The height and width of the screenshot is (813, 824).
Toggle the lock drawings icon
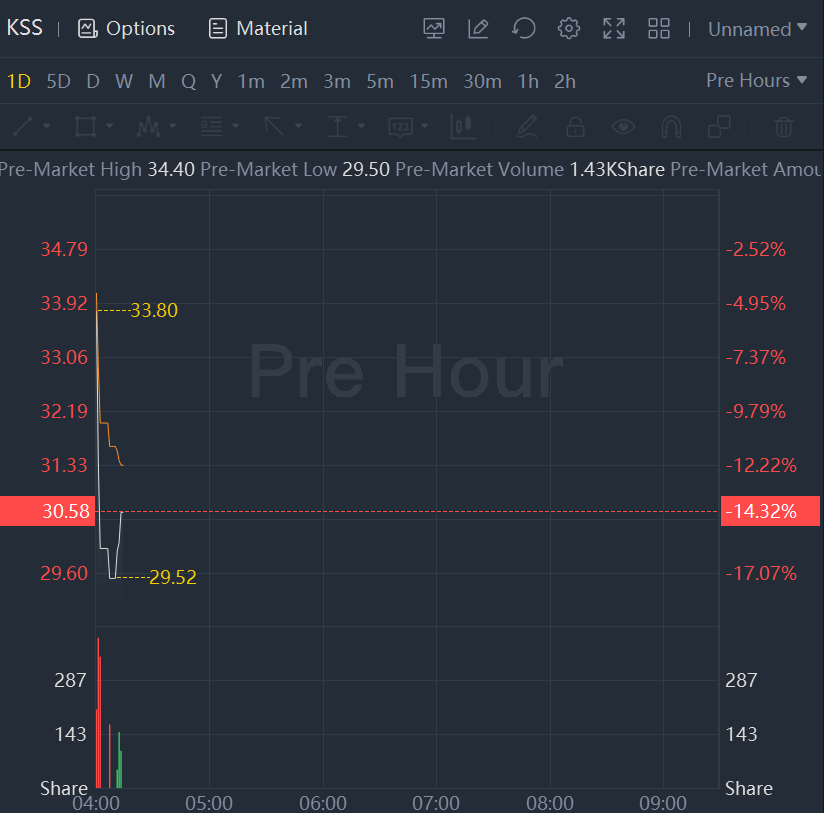pyautogui.click(x=575, y=127)
